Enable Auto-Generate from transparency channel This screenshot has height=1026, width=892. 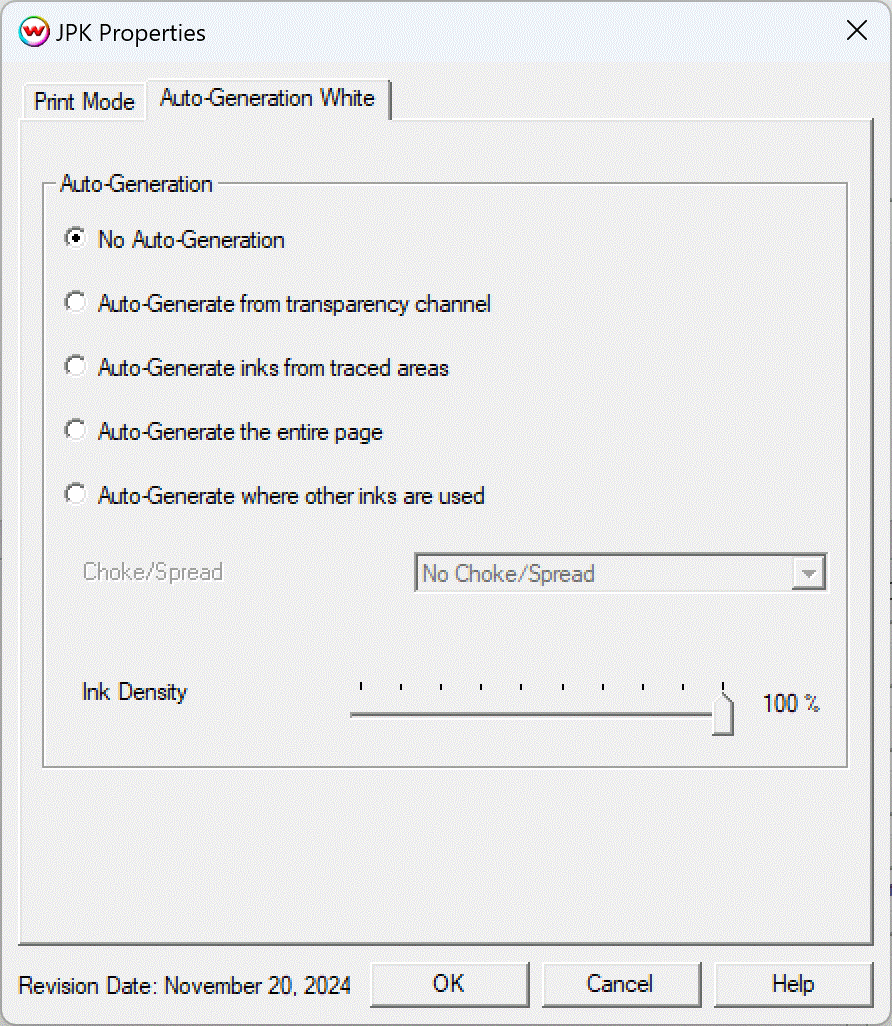(x=75, y=303)
